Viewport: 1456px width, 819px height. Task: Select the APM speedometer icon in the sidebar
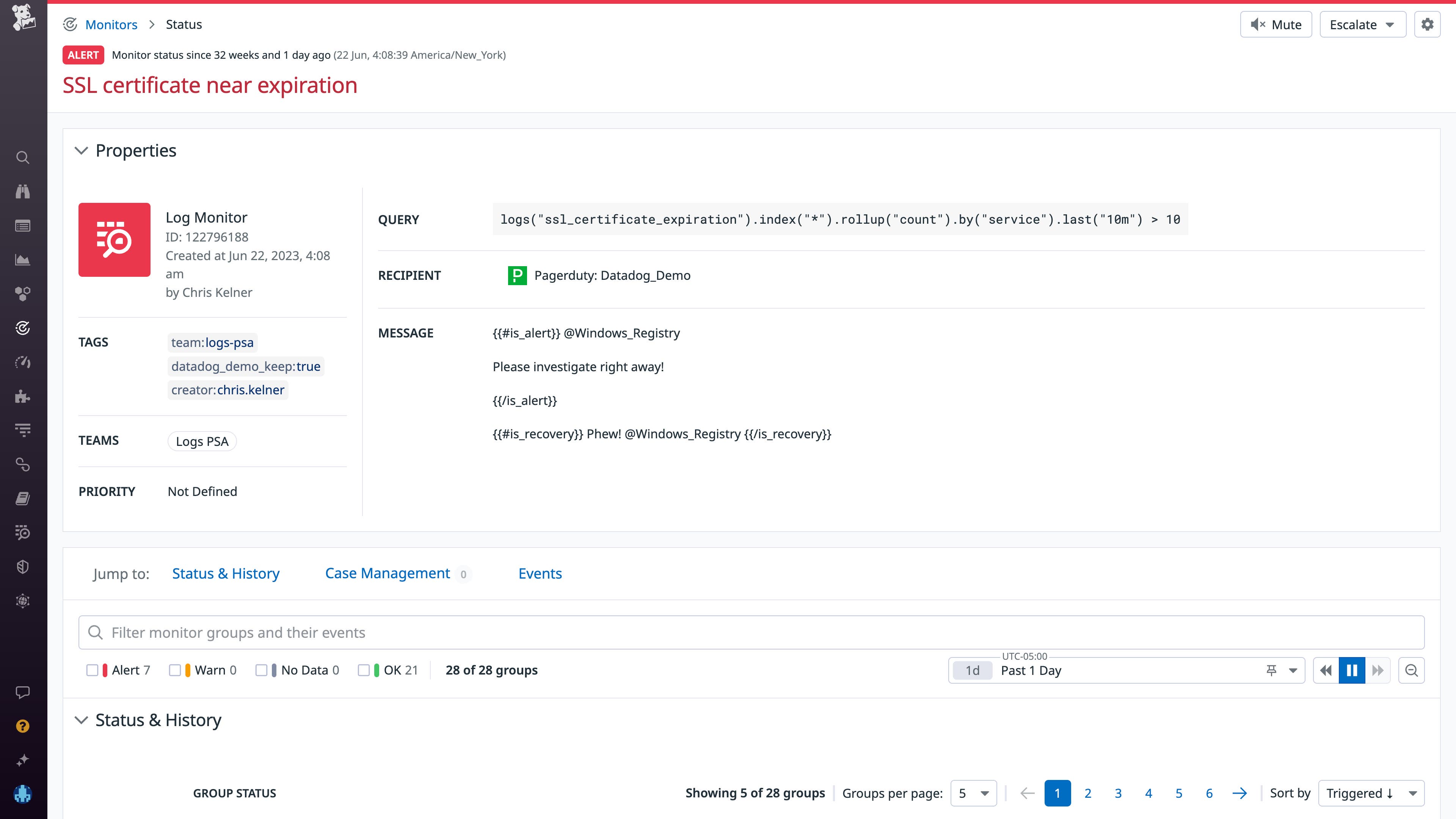pyautogui.click(x=23, y=362)
